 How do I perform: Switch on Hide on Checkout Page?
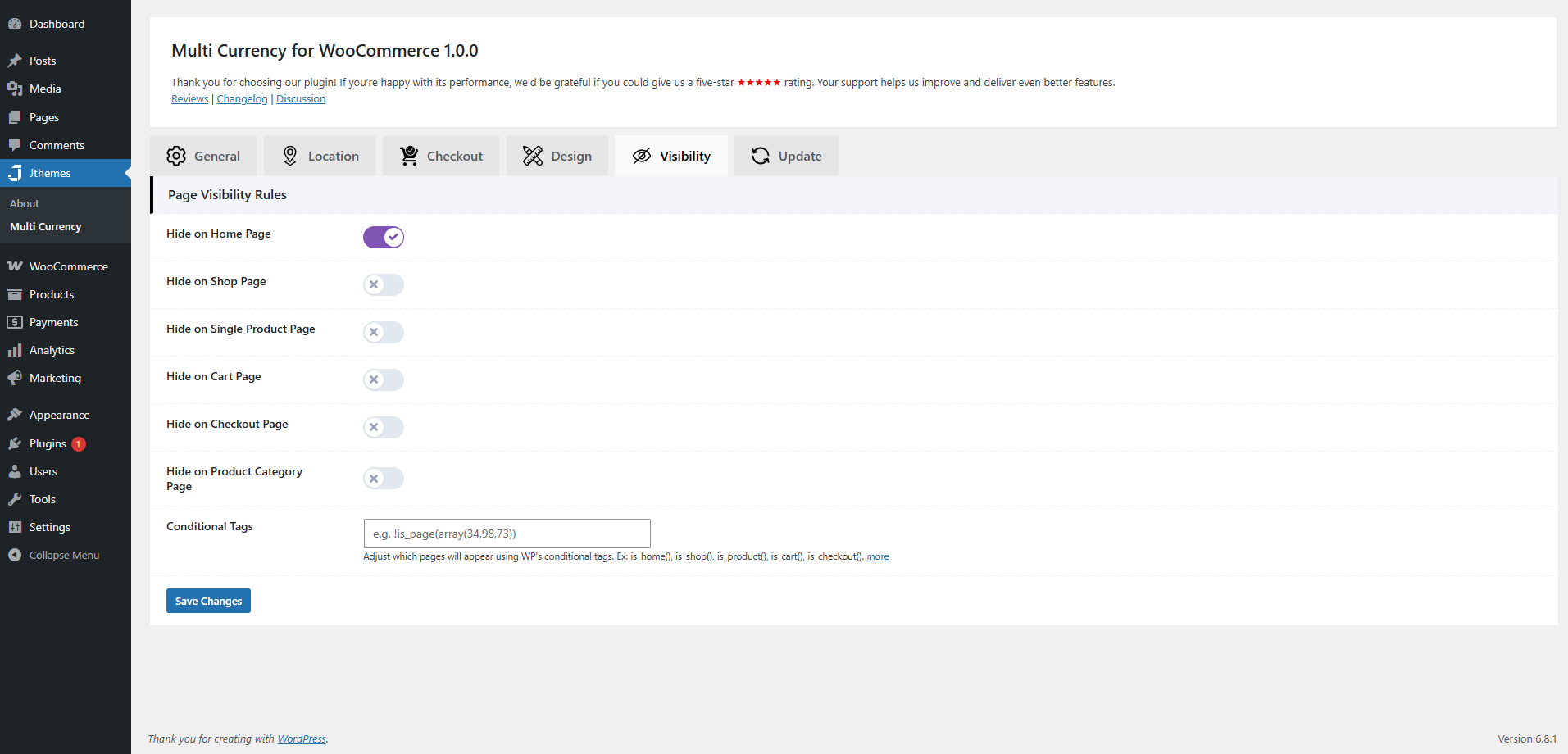pyautogui.click(x=384, y=427)
